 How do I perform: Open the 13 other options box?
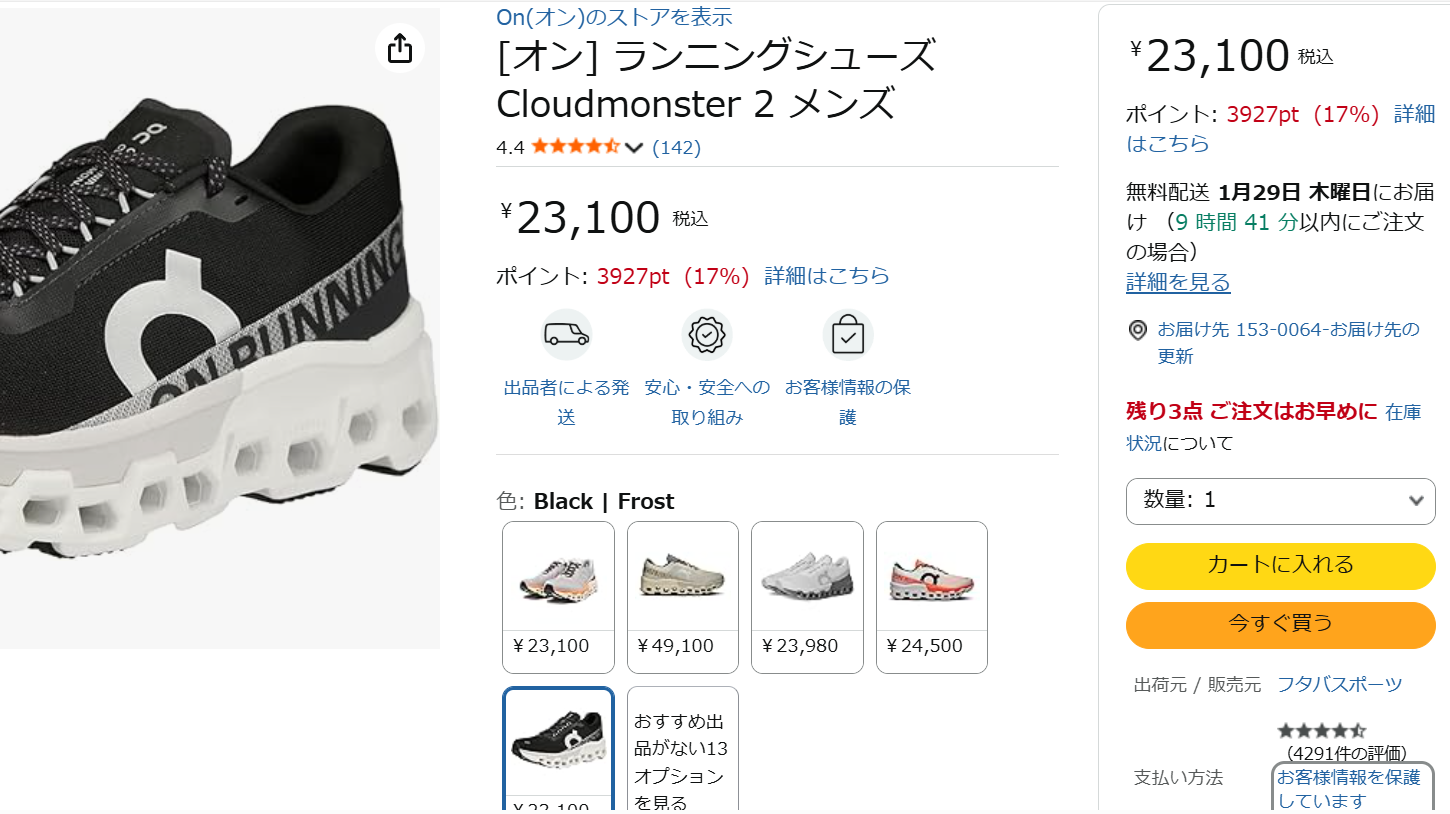coord(683,750)
